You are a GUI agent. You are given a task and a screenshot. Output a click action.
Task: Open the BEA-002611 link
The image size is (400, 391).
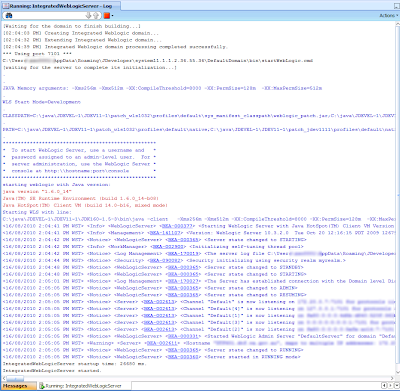(x=162, y=343)
